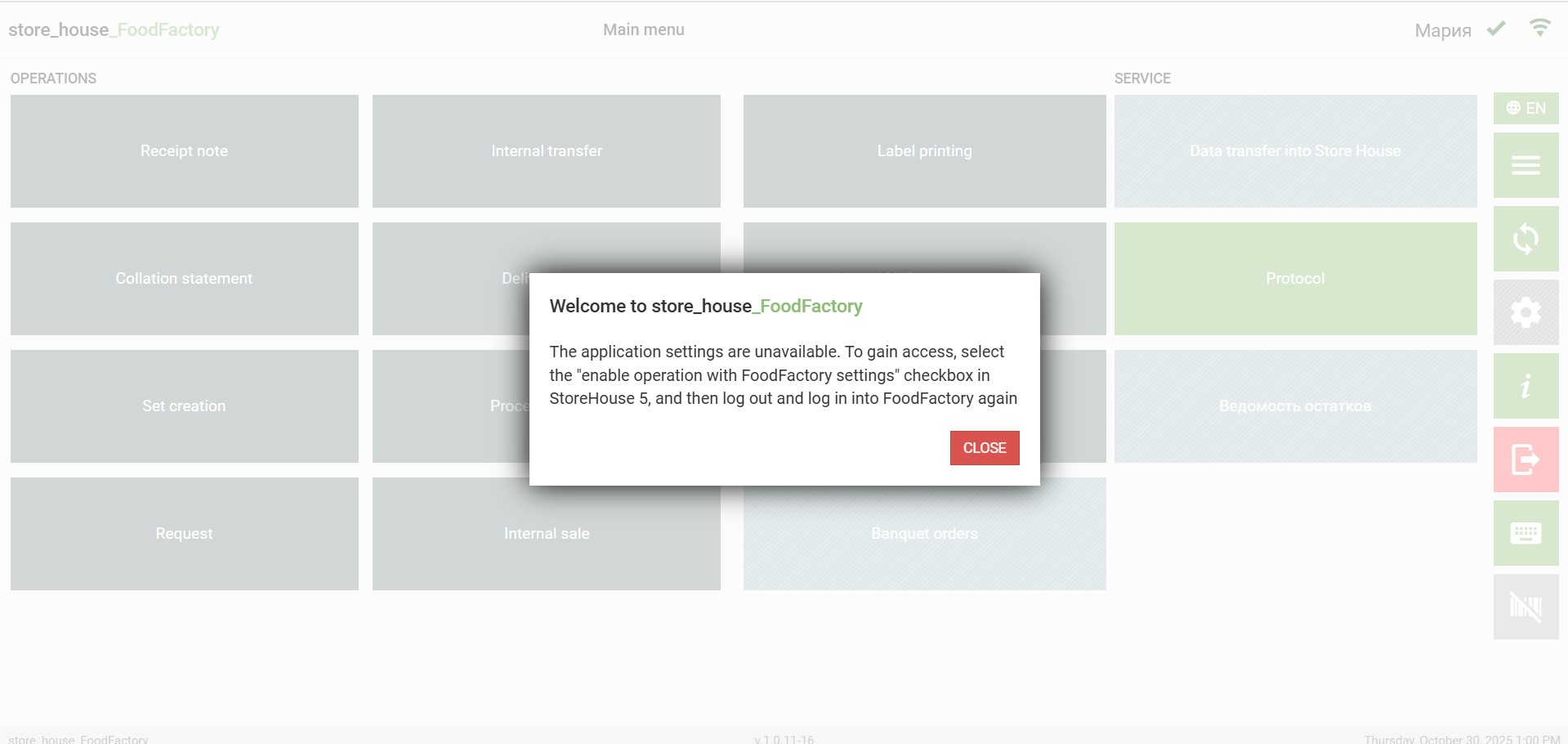The height and width of the screenshot is (744, 1568).
Task: Show application info via the i icon
Action: (x=1526, y=386)
